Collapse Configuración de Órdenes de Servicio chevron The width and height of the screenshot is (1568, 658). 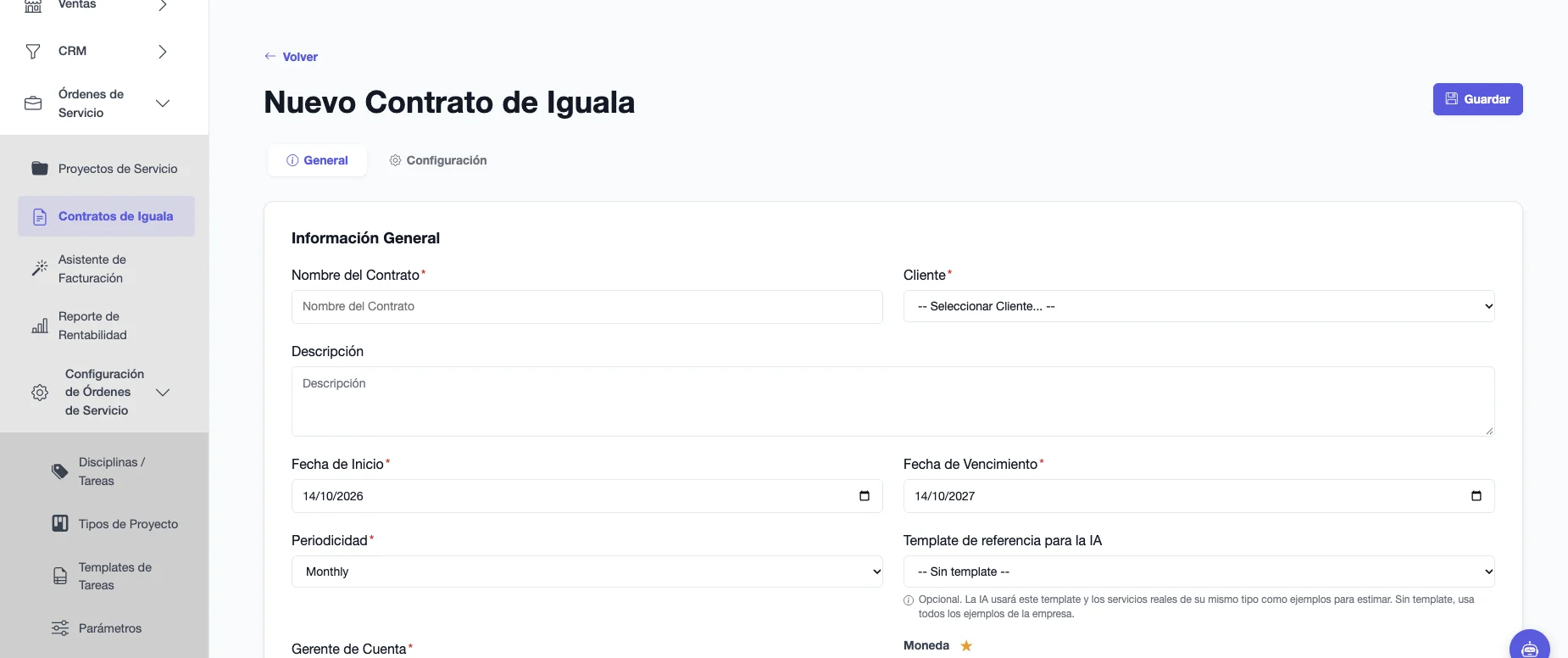163,393
